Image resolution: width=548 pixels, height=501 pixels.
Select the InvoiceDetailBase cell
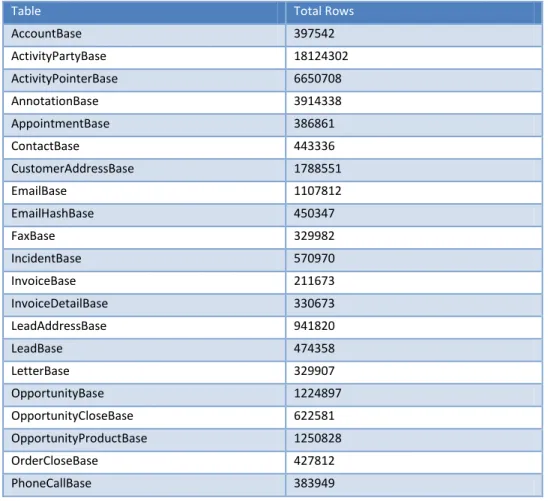tap(144, 305)
